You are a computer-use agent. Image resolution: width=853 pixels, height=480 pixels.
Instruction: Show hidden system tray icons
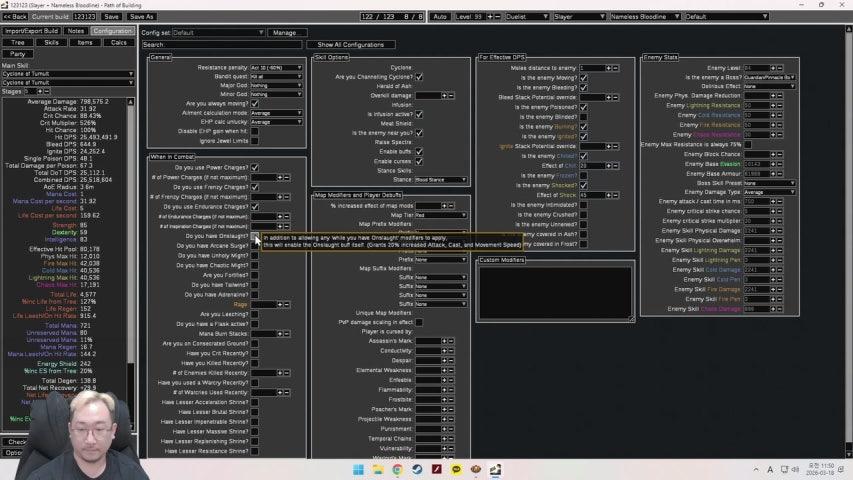click(756, 470)
